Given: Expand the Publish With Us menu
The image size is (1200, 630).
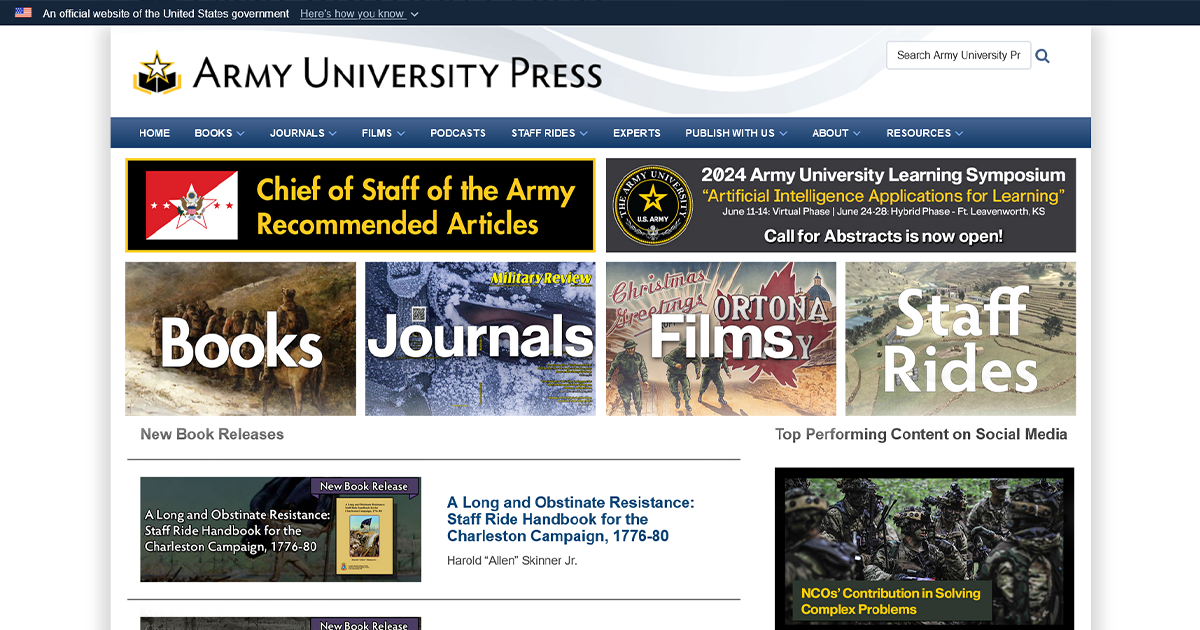Looking at the screenshot, I should click(x=736, y=133).
